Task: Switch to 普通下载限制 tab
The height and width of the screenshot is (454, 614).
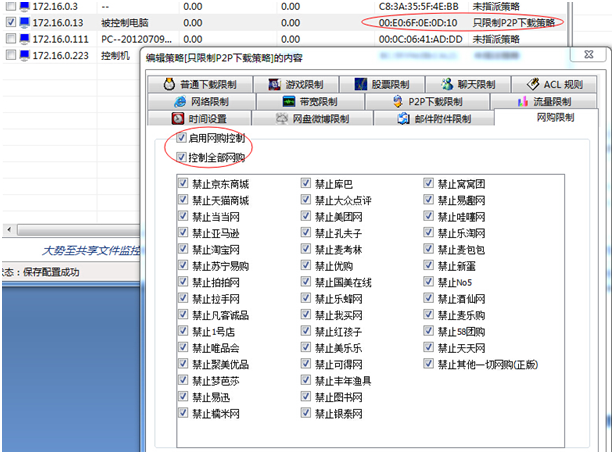Action: (200, 84)
